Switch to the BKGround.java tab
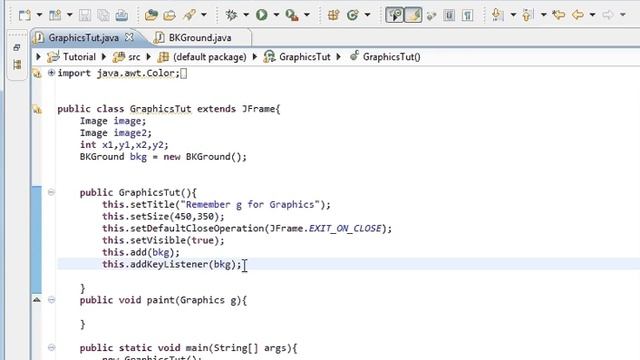 [200, 38]
